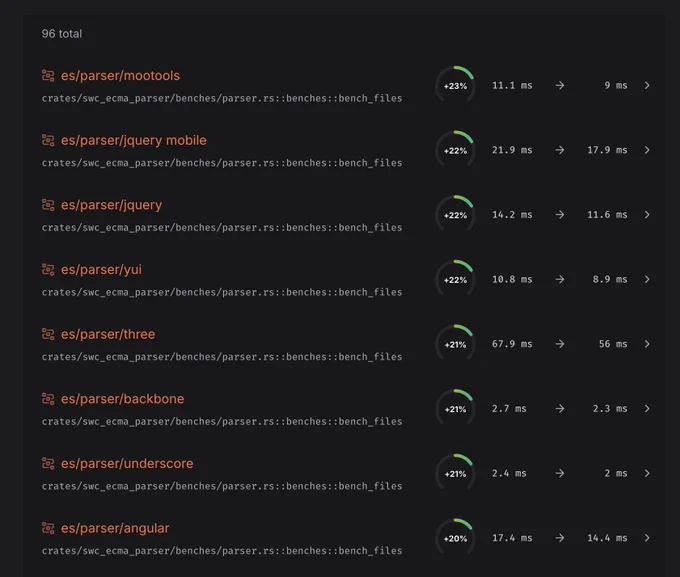The width and height of the screenshot is (680, 577).
Task: Open the es/parser/backbone benchmark link
Action: (x=122, y=399)
